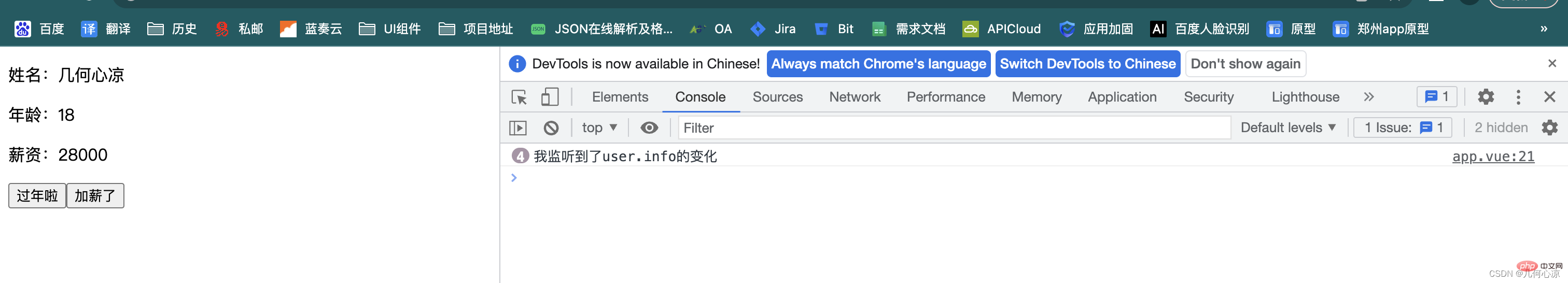This screenshot has width=1568, height=283.
Task: Switch to the Elements tab
Action: coord(620,97)
